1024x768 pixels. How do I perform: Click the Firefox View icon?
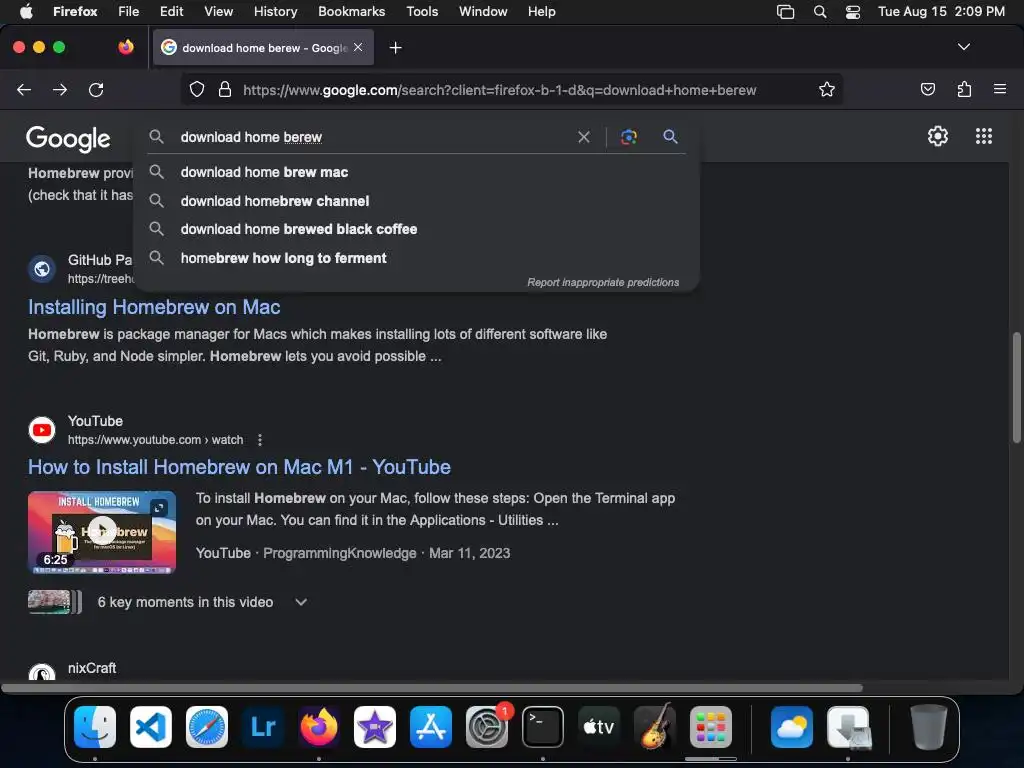[x=126, y=47]
